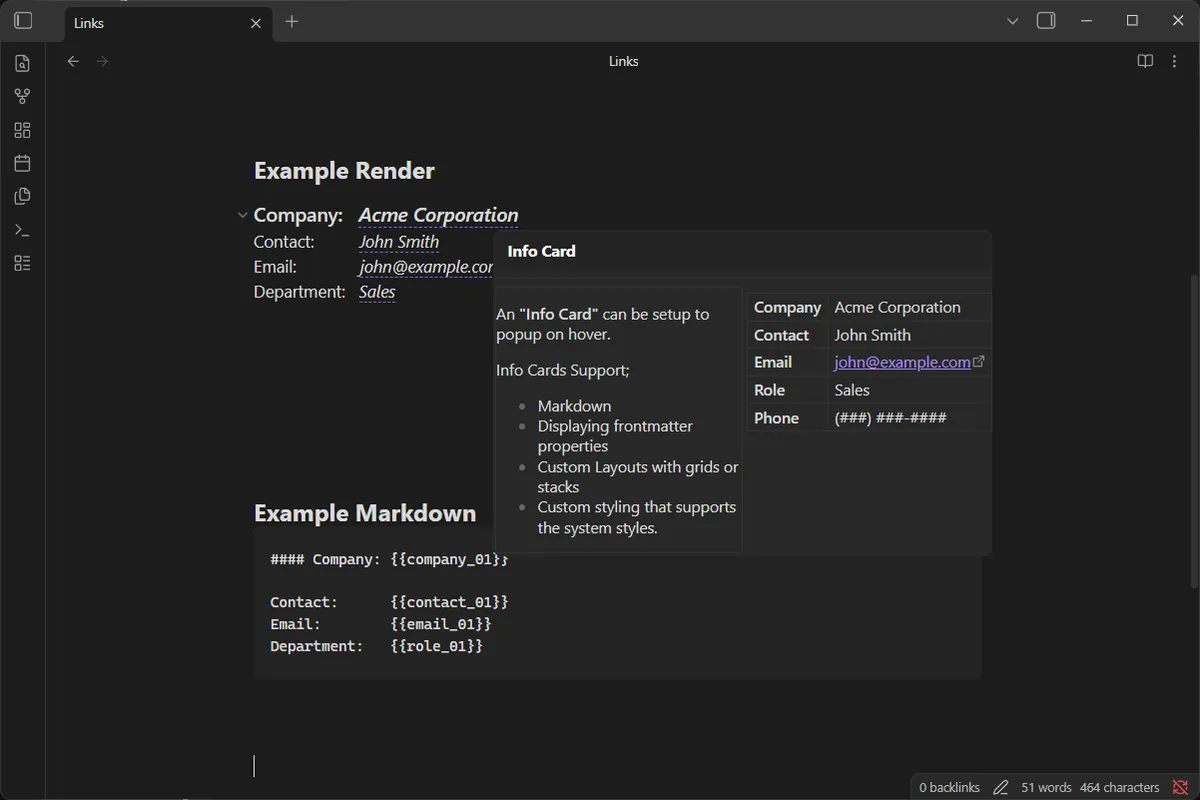Click the 51 words status count
The image size is (1200, 800).
point(1046,788)
